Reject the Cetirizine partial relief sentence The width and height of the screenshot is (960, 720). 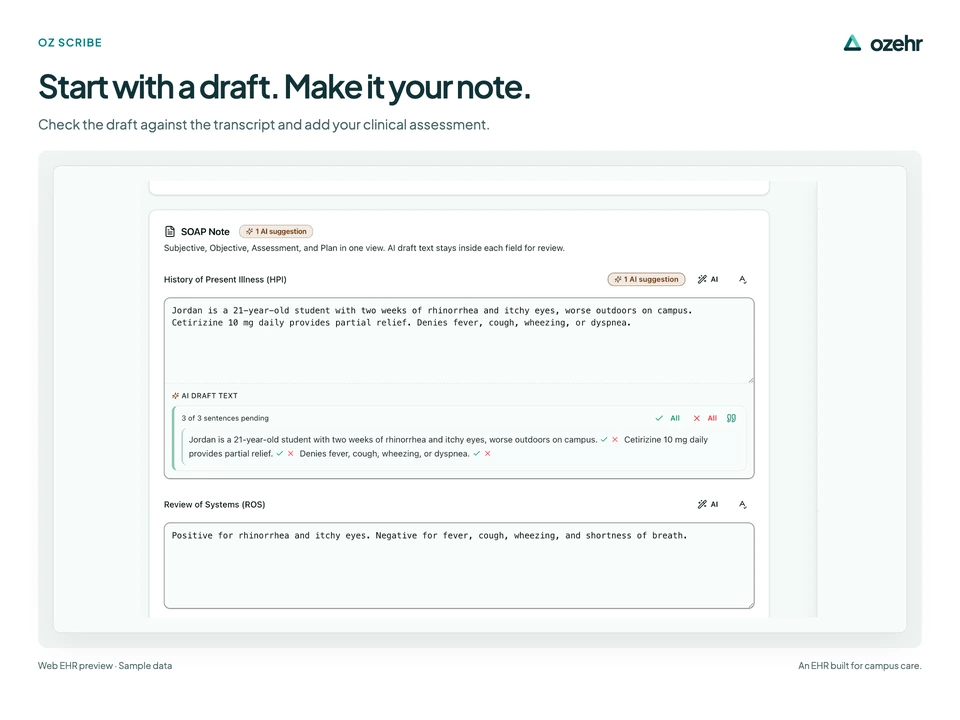290,454
